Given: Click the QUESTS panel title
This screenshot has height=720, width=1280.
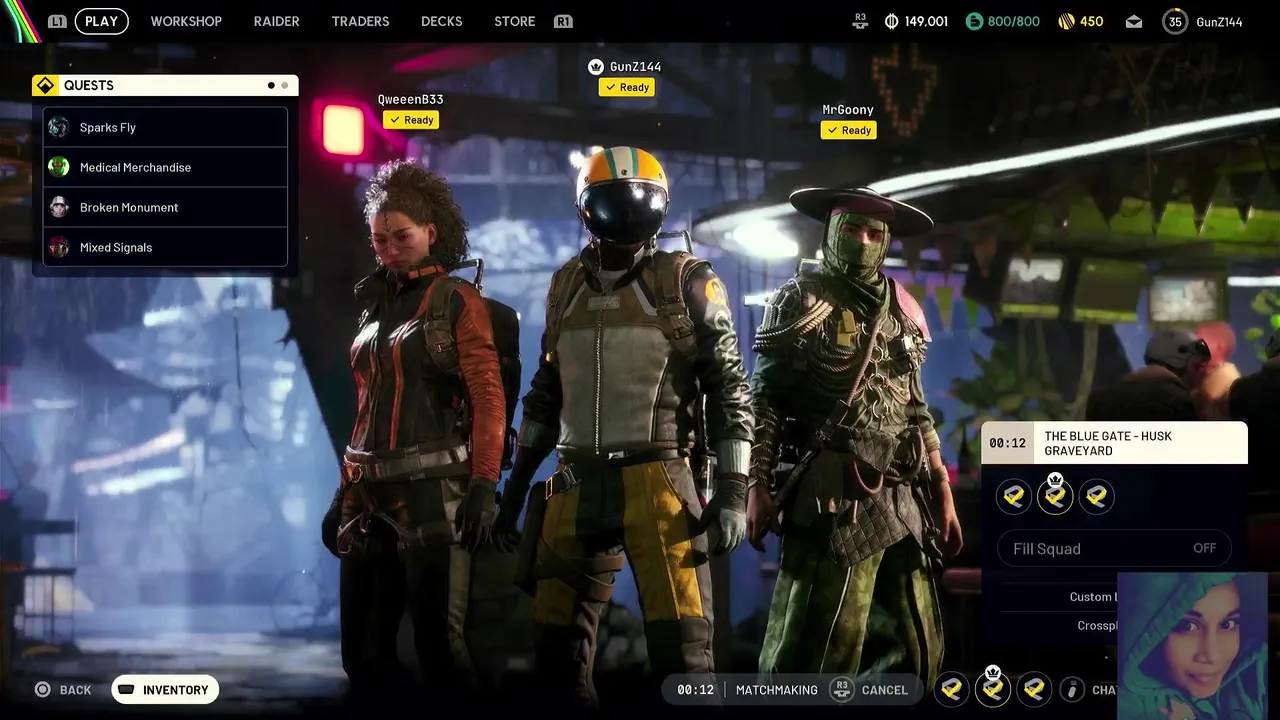Looking at the screenshot, I should 89,86.
